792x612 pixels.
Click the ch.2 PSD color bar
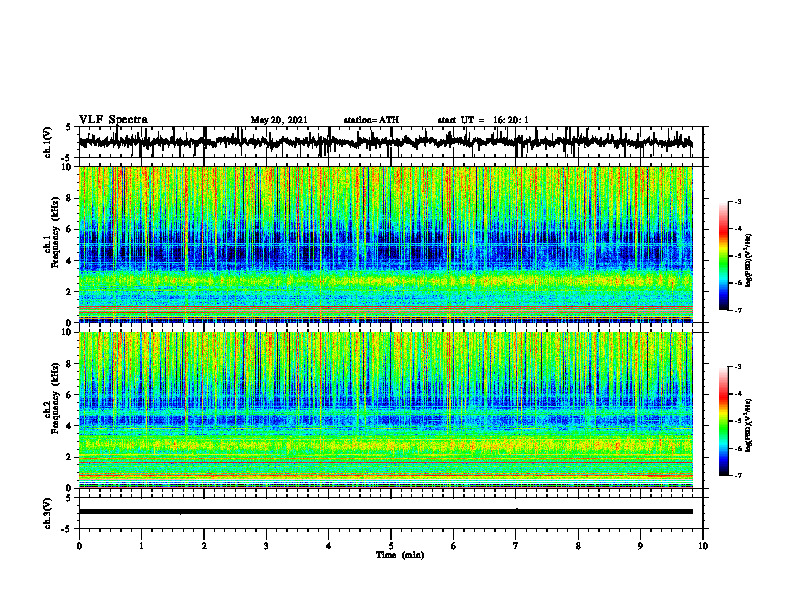coord(723,421)
